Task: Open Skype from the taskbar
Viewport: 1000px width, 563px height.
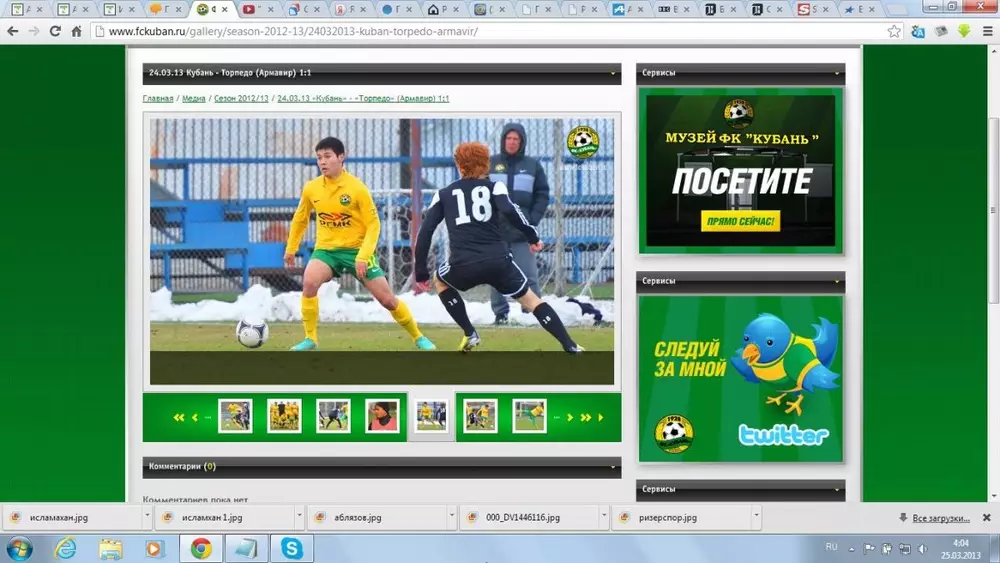Action: [x=292, y=548]
